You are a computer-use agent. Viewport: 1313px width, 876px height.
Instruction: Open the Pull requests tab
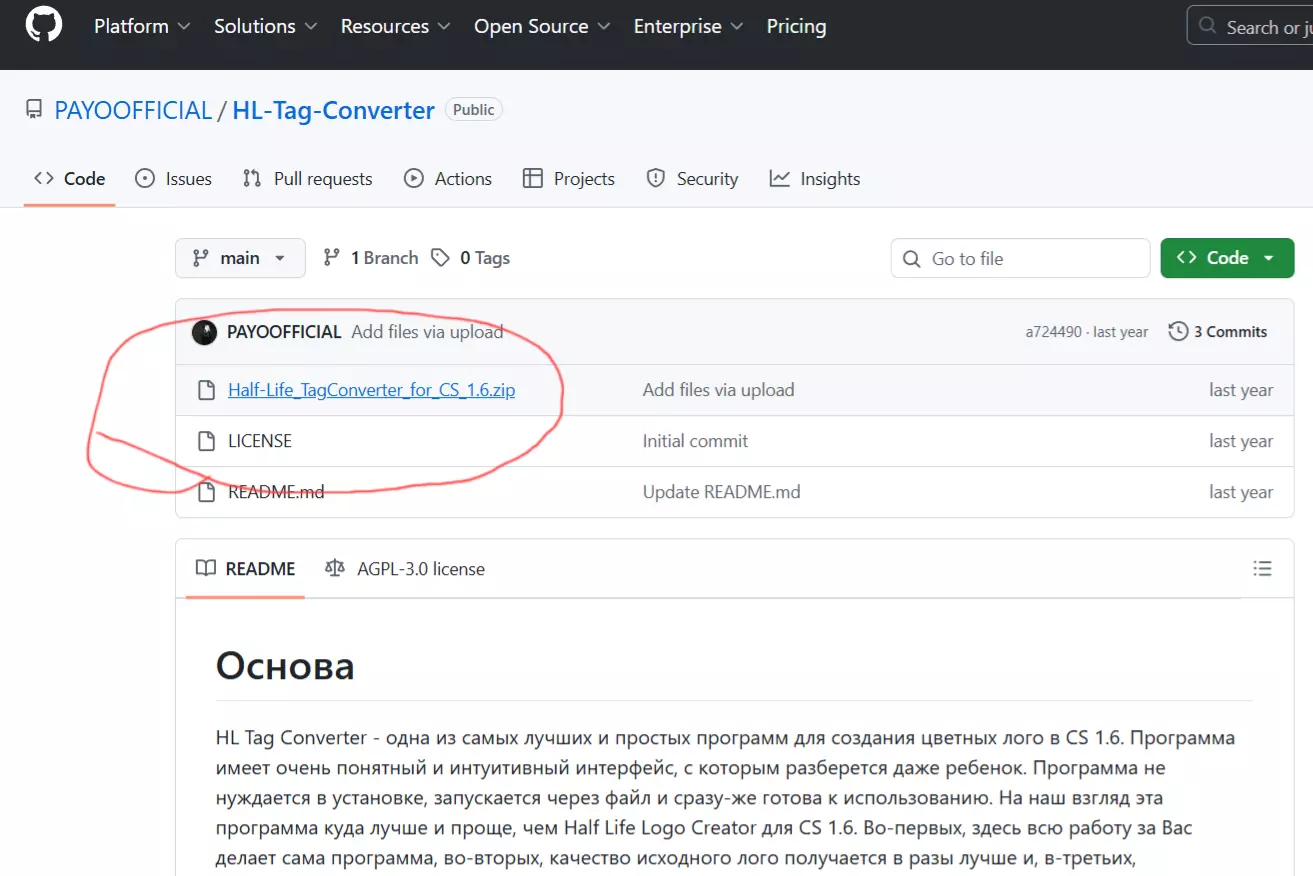click(308, 179)
